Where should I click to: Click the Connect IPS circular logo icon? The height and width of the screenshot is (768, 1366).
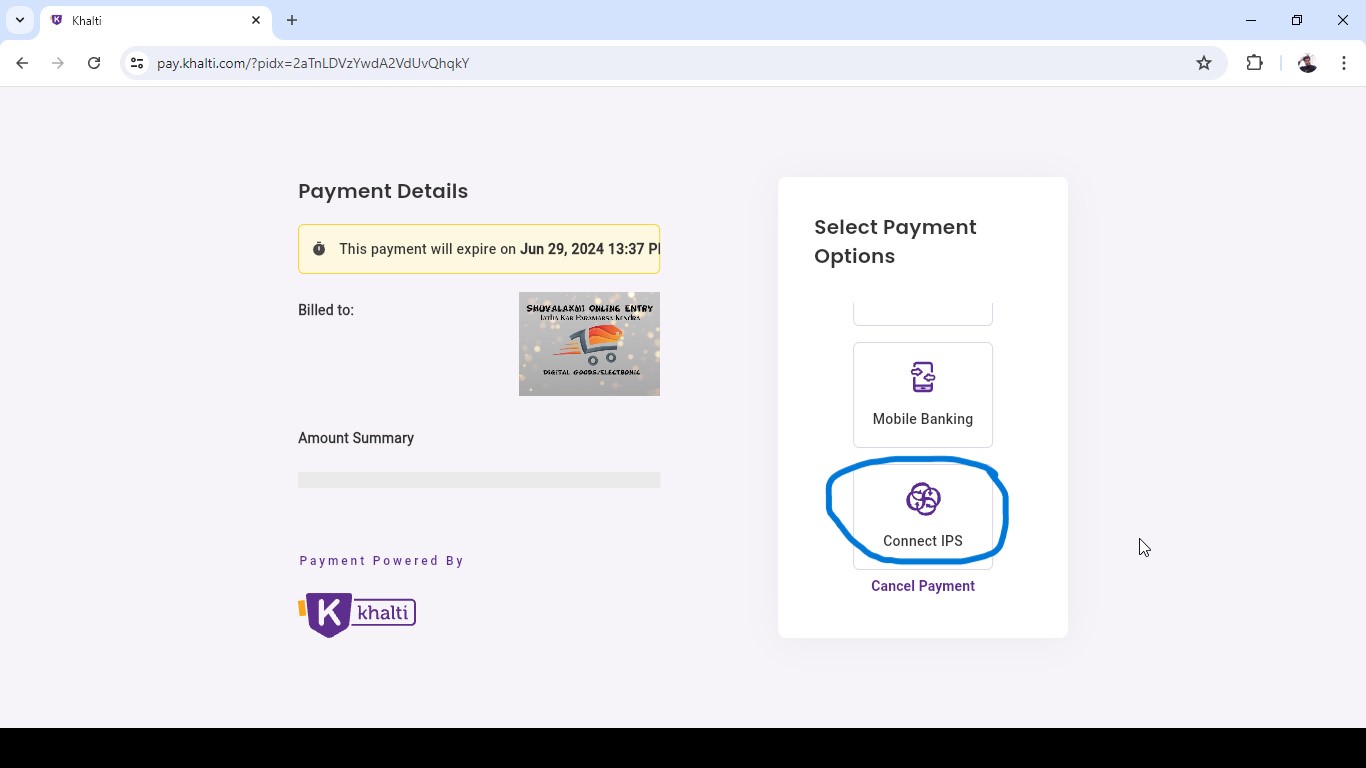[922, 499]
